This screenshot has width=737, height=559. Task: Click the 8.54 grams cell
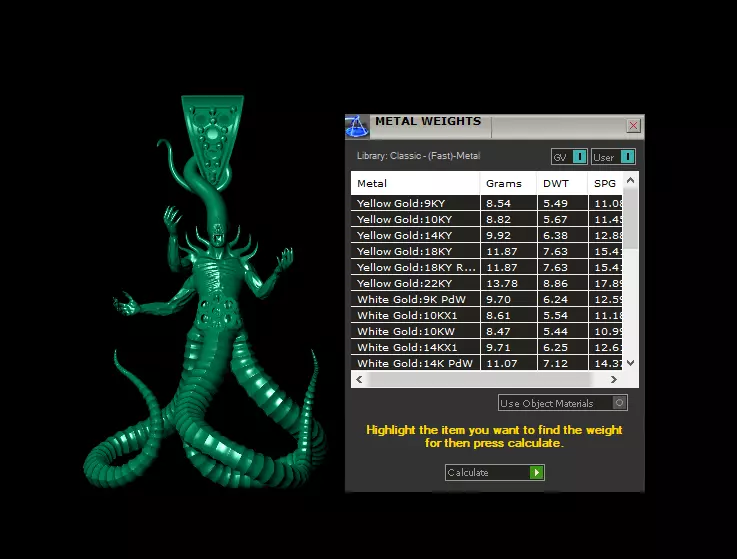508,203
